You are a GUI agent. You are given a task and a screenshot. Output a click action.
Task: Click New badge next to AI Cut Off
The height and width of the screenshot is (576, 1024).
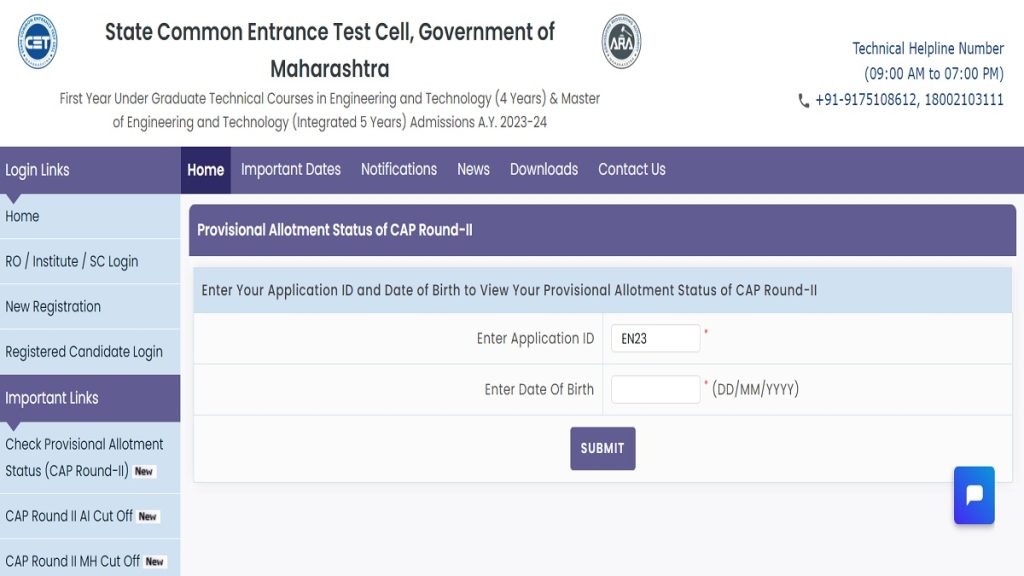[148, 517]
